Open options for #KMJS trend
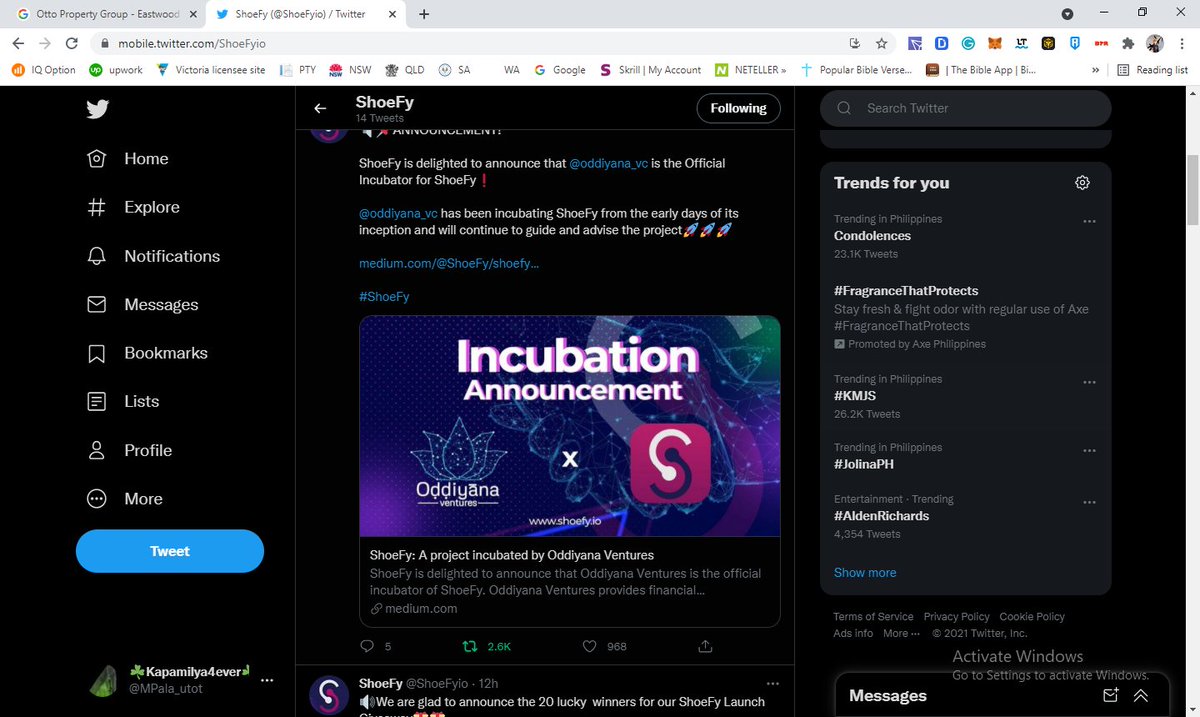Screen dimensions: 1200x717 click(1089, 382)
